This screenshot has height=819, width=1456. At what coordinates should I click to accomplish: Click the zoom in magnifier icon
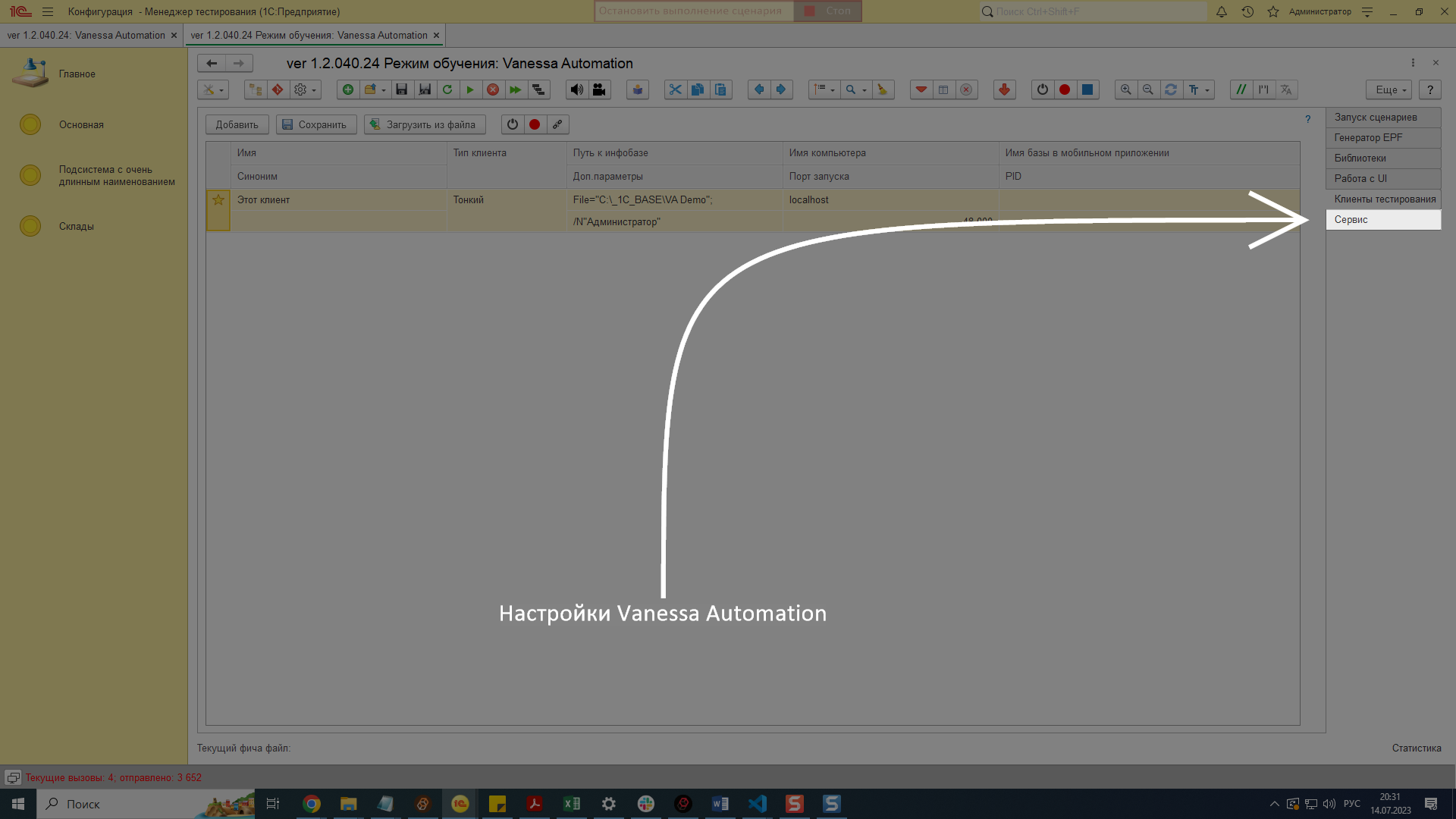point(1126,89)
